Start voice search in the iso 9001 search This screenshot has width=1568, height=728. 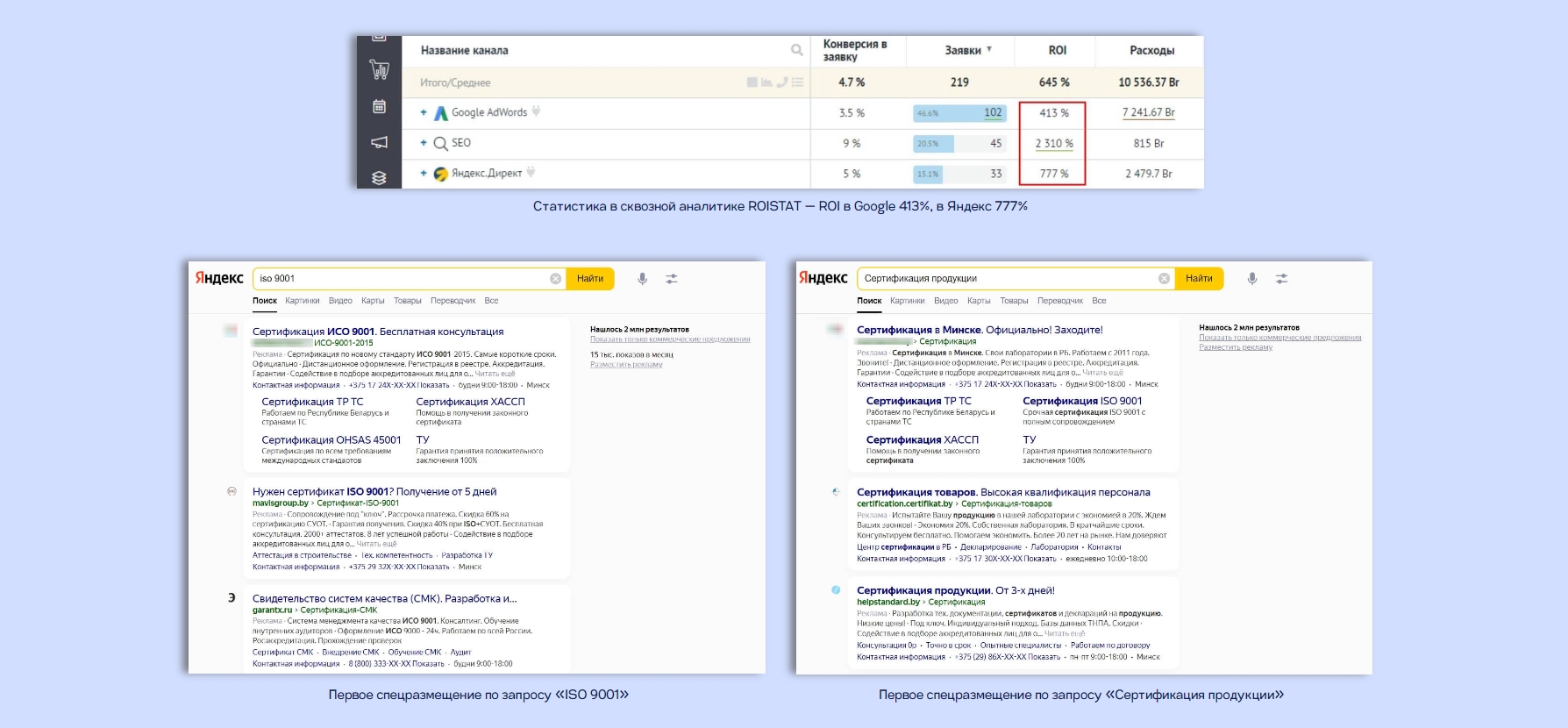point(643,279)
